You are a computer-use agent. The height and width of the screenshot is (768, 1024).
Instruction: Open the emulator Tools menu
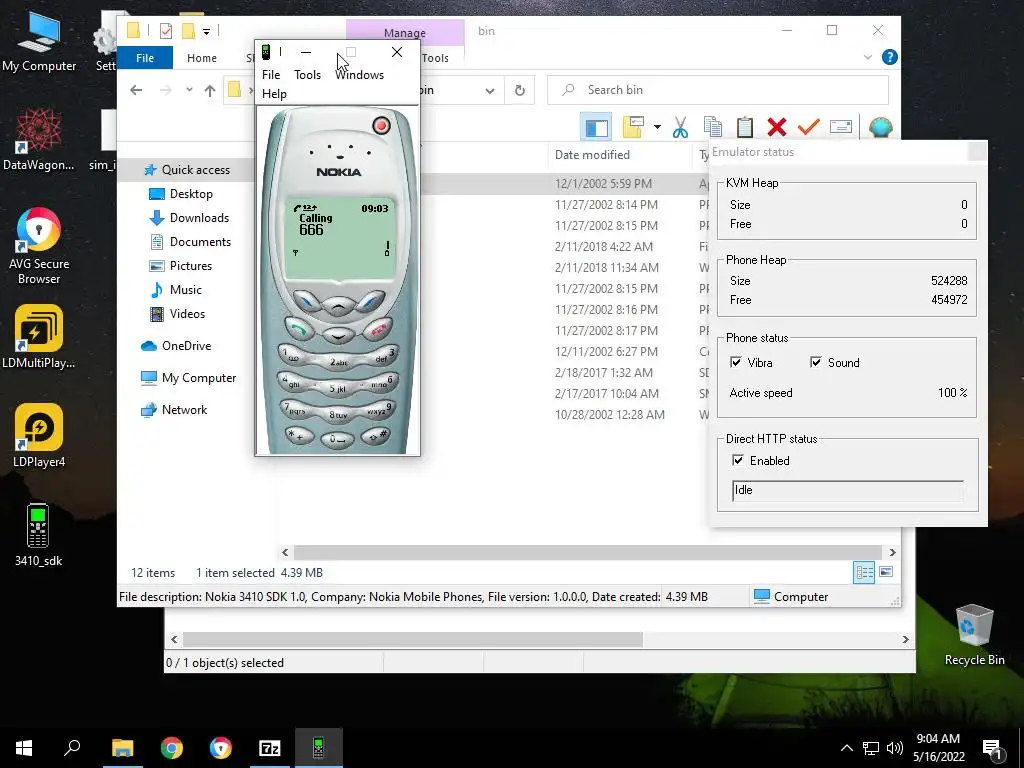point(307,74)
